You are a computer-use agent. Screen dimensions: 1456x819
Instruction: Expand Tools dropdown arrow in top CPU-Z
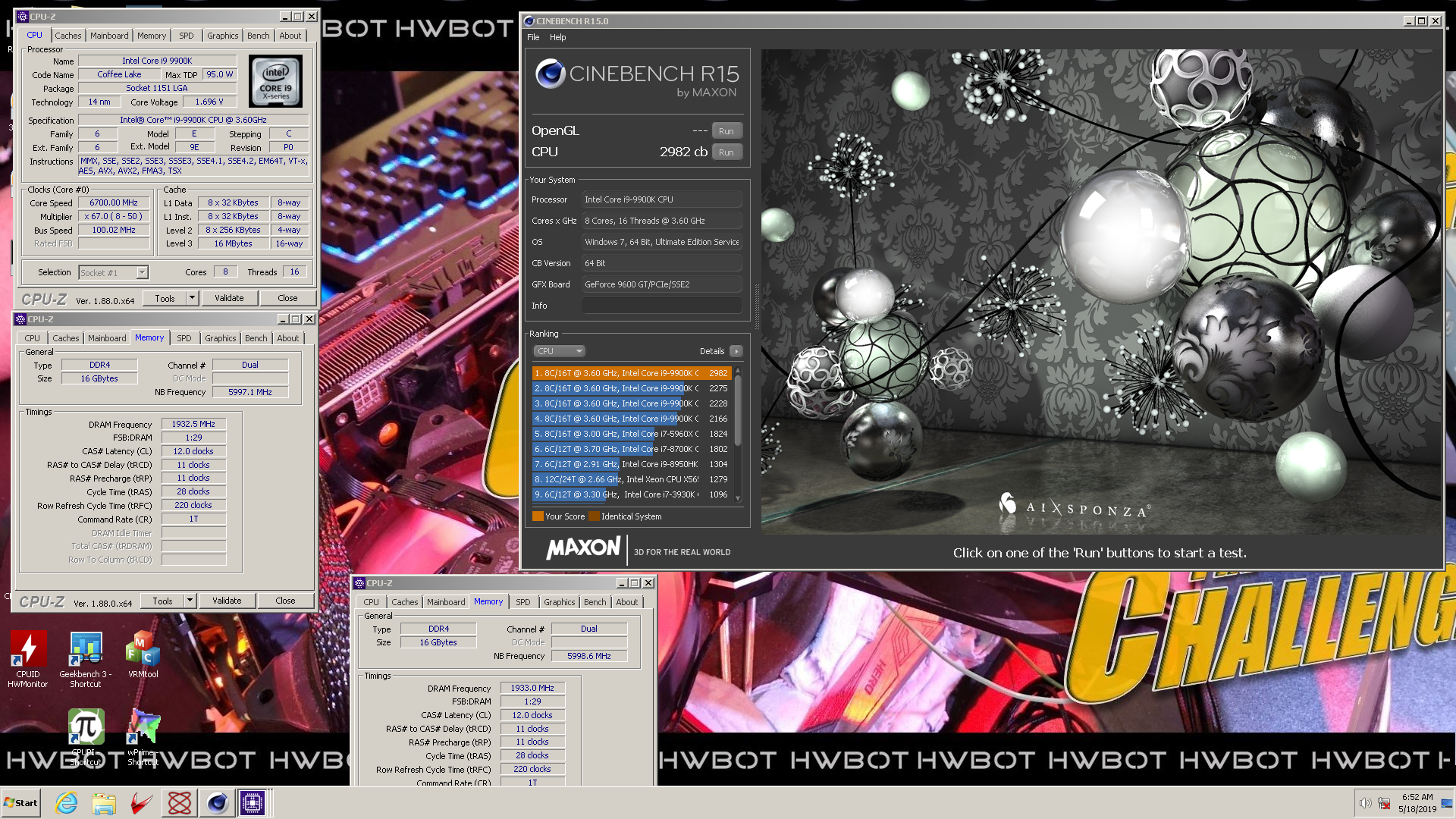point(192,298)
